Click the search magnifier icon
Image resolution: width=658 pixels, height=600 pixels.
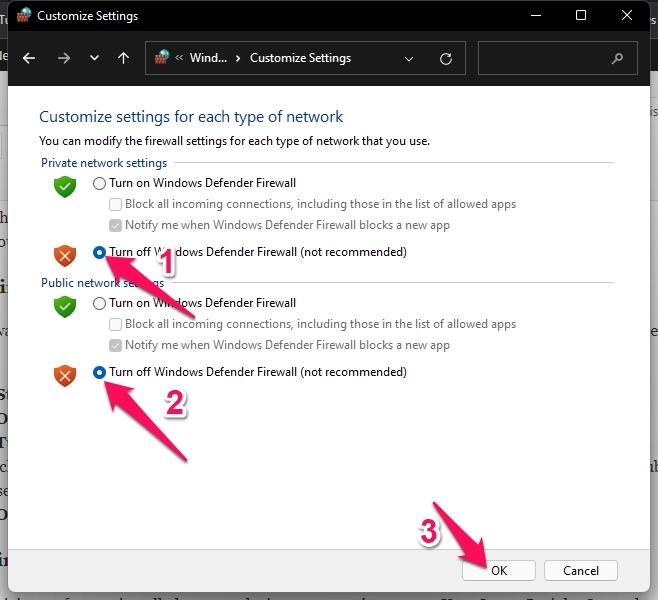[x=617, y=58]
